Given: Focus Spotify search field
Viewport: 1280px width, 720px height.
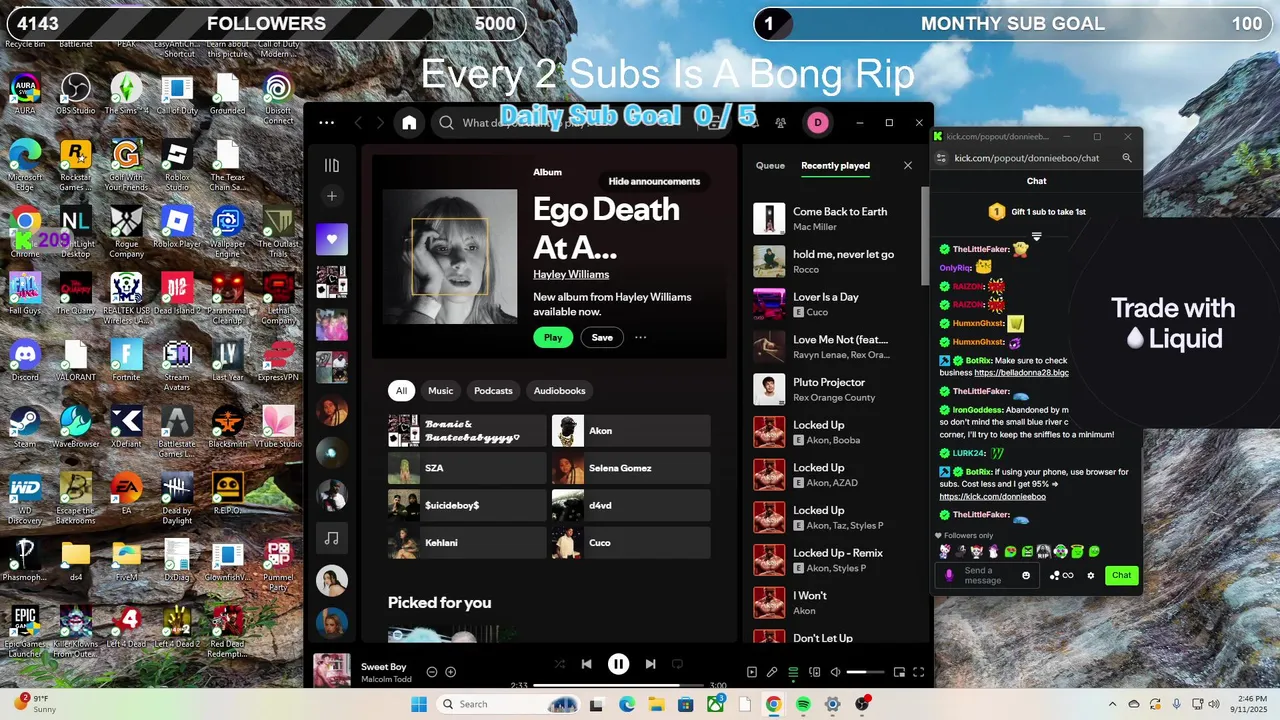Looking at the screenshot, I should tap(580, 123).
